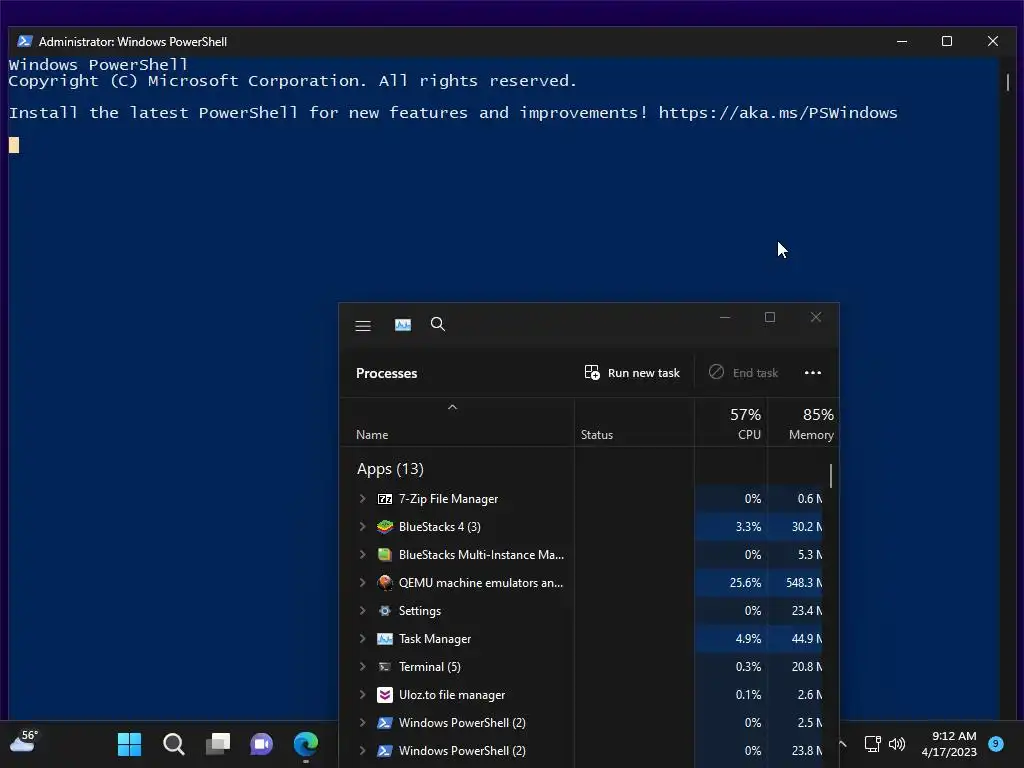Screen dimensions: 1024x768
Task: Expand the BlueStacks 4 (3) process group
Action: pyautogui.click(x=362, y=527)
